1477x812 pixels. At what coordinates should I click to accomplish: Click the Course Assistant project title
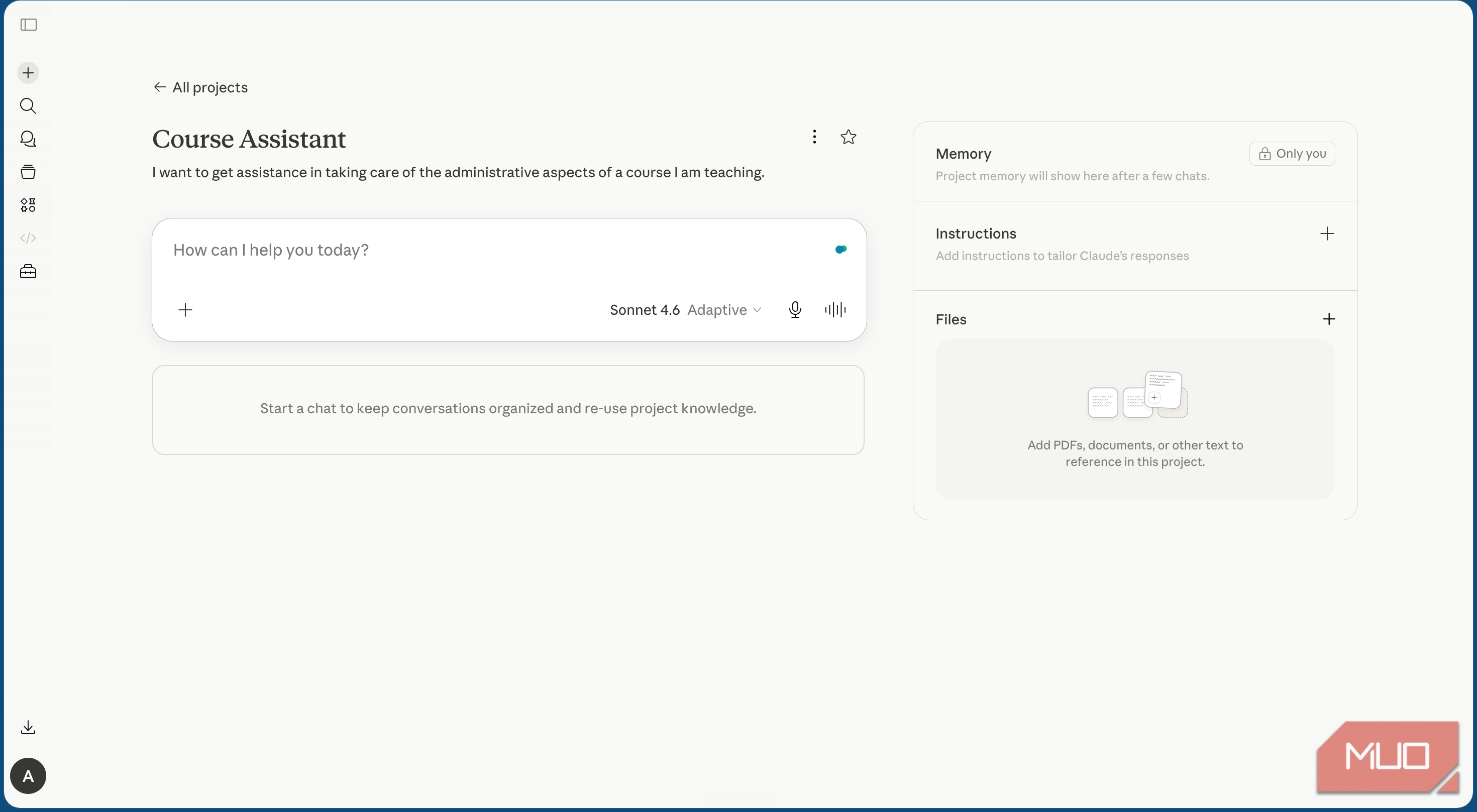pos(249,139)
